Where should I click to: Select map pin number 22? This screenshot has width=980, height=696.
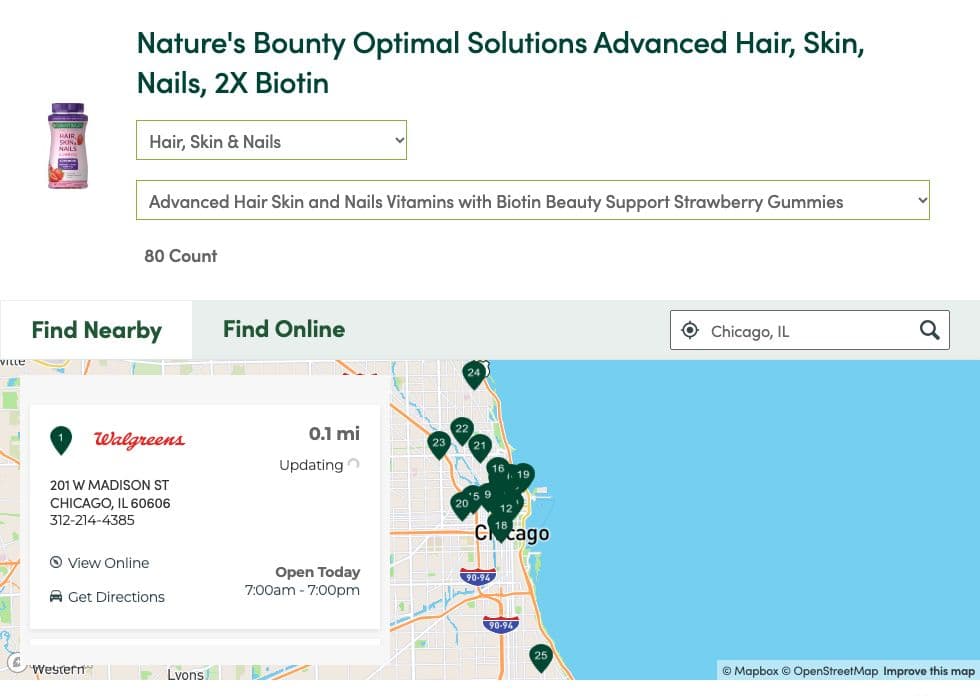point(462,430)
